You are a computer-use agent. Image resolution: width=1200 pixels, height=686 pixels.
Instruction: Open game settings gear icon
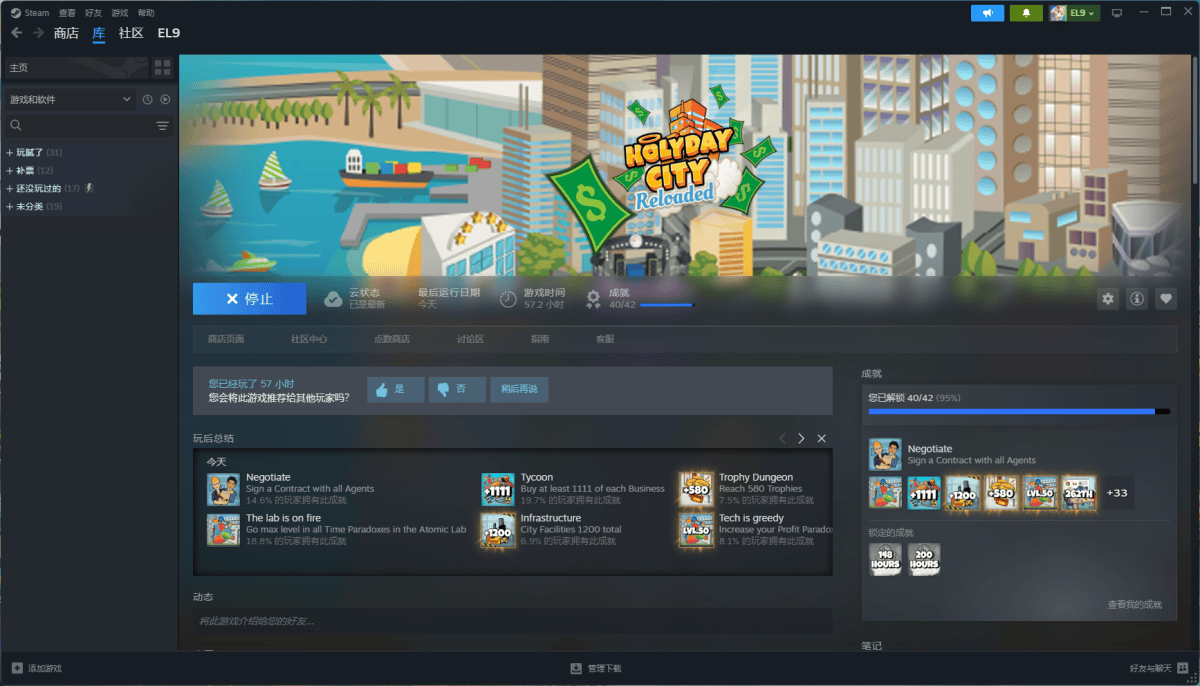[1107, 299]
